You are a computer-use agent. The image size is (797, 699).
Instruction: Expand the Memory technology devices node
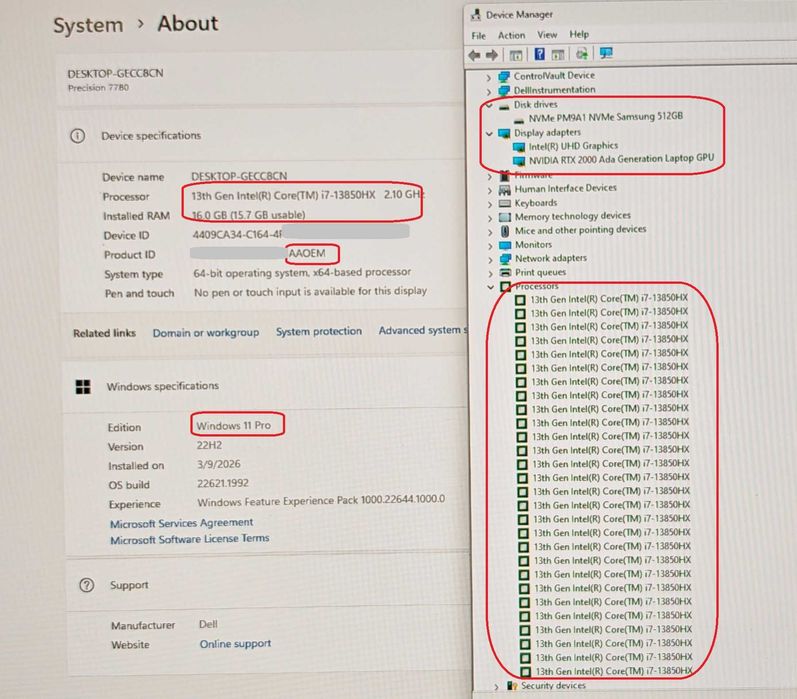490,218
